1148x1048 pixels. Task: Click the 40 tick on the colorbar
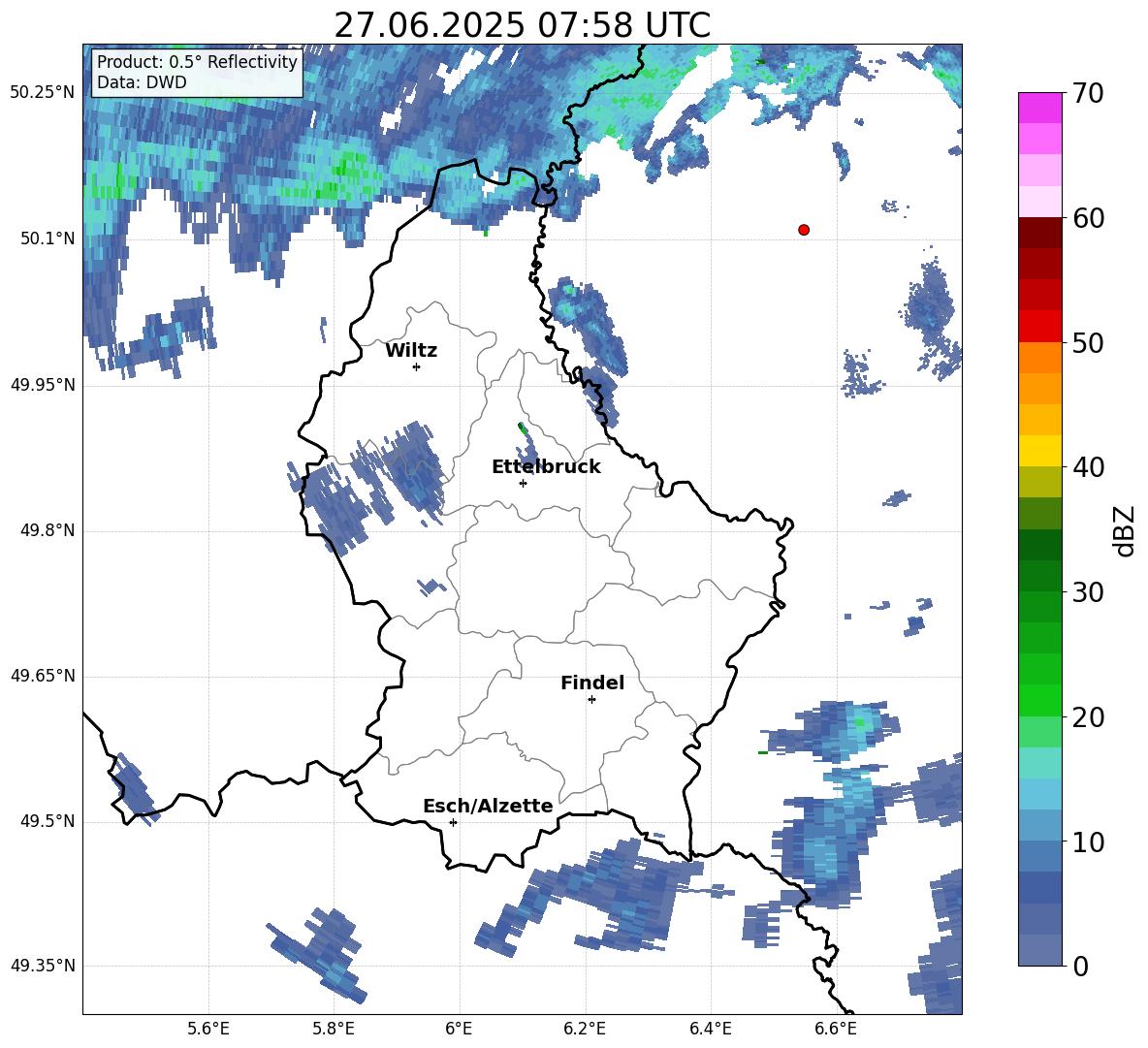1087,467
